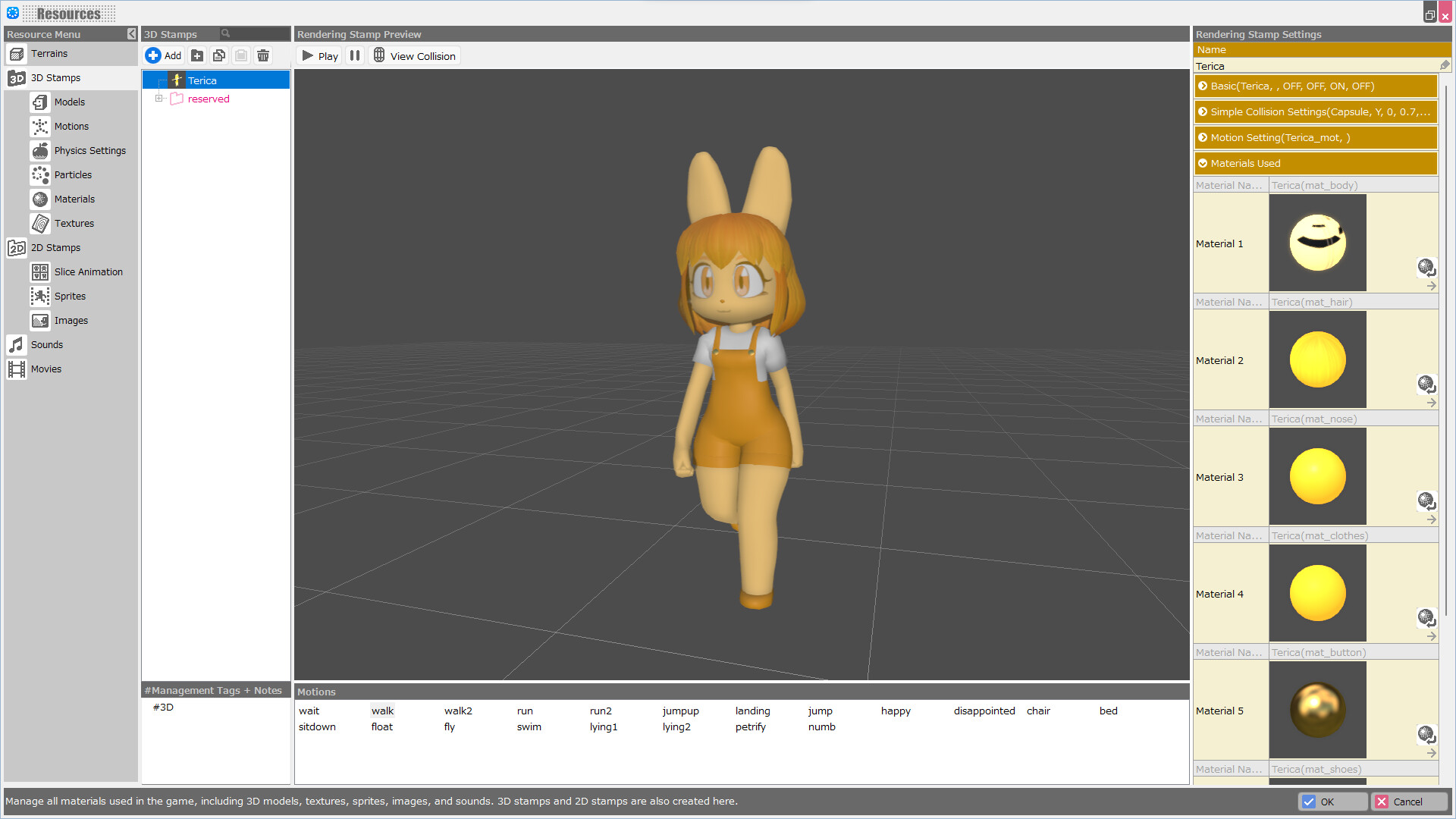This screenshot has width=1456, height=819.
Task: Select the Textures icon in sidebar
Action: coord(40,223)
